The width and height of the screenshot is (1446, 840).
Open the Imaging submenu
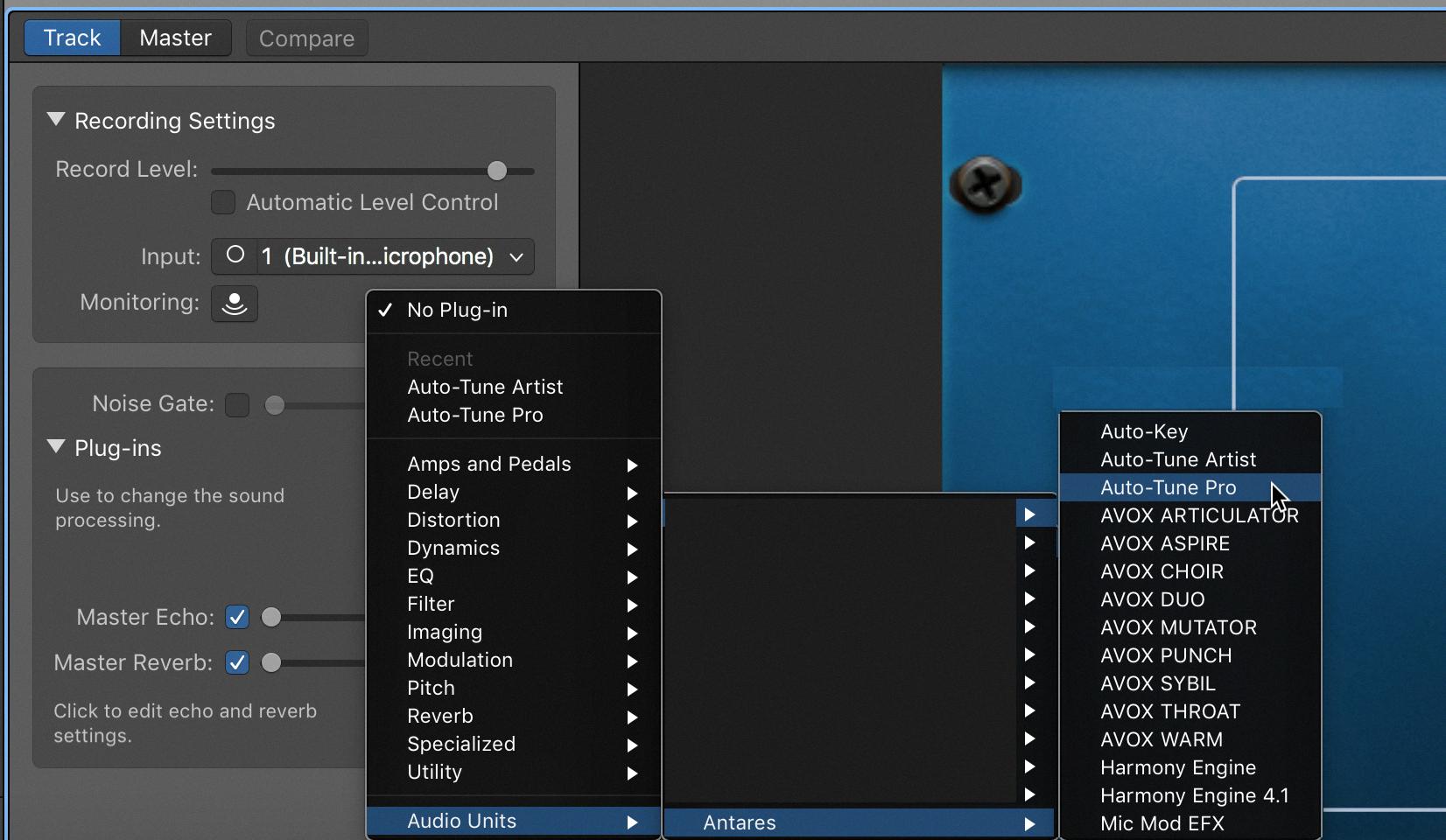[x=514, y=632]
